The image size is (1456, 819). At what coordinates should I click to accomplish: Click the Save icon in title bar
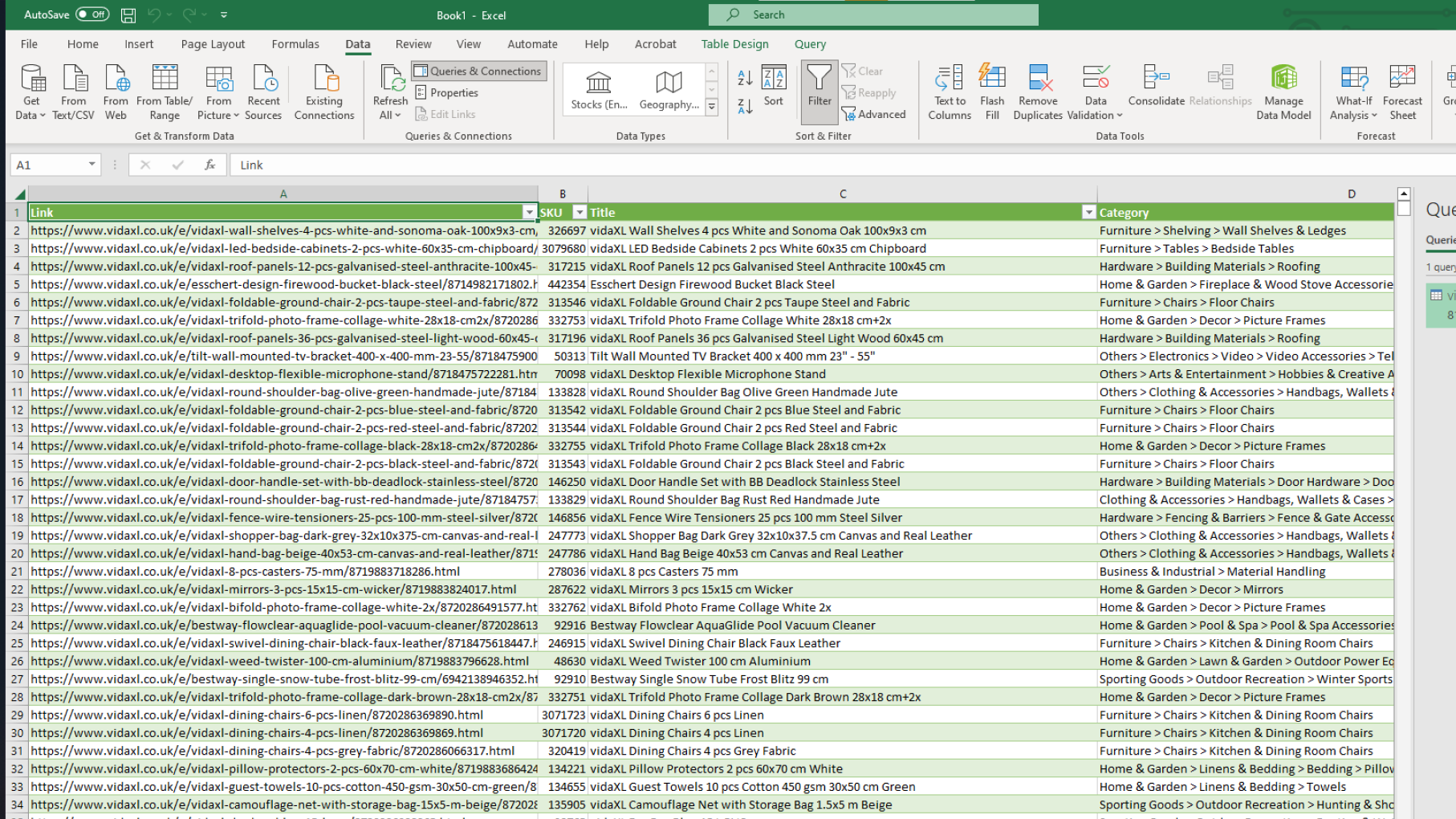click(x=128, y=14)
